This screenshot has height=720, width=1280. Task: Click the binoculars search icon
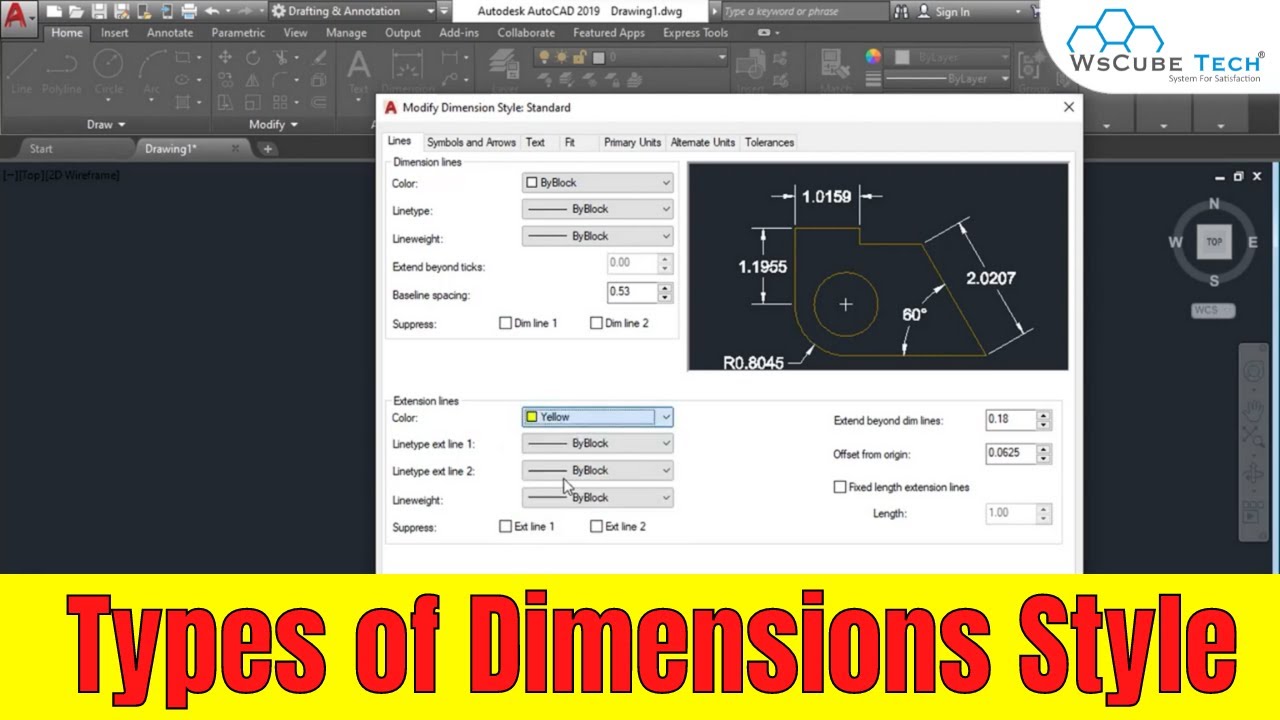tap(901, 12)
